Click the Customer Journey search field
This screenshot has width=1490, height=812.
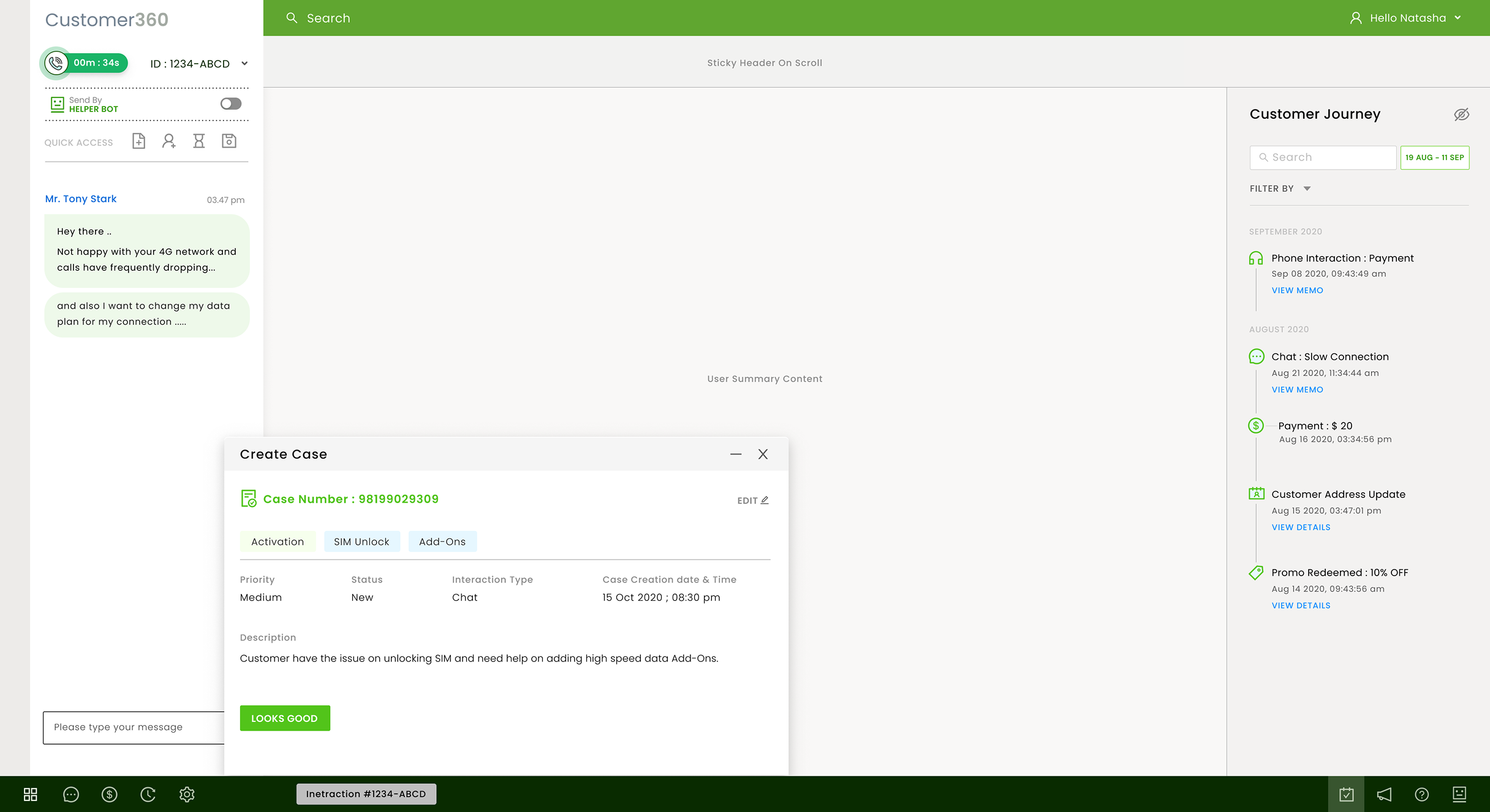[x=1323, y=157]
